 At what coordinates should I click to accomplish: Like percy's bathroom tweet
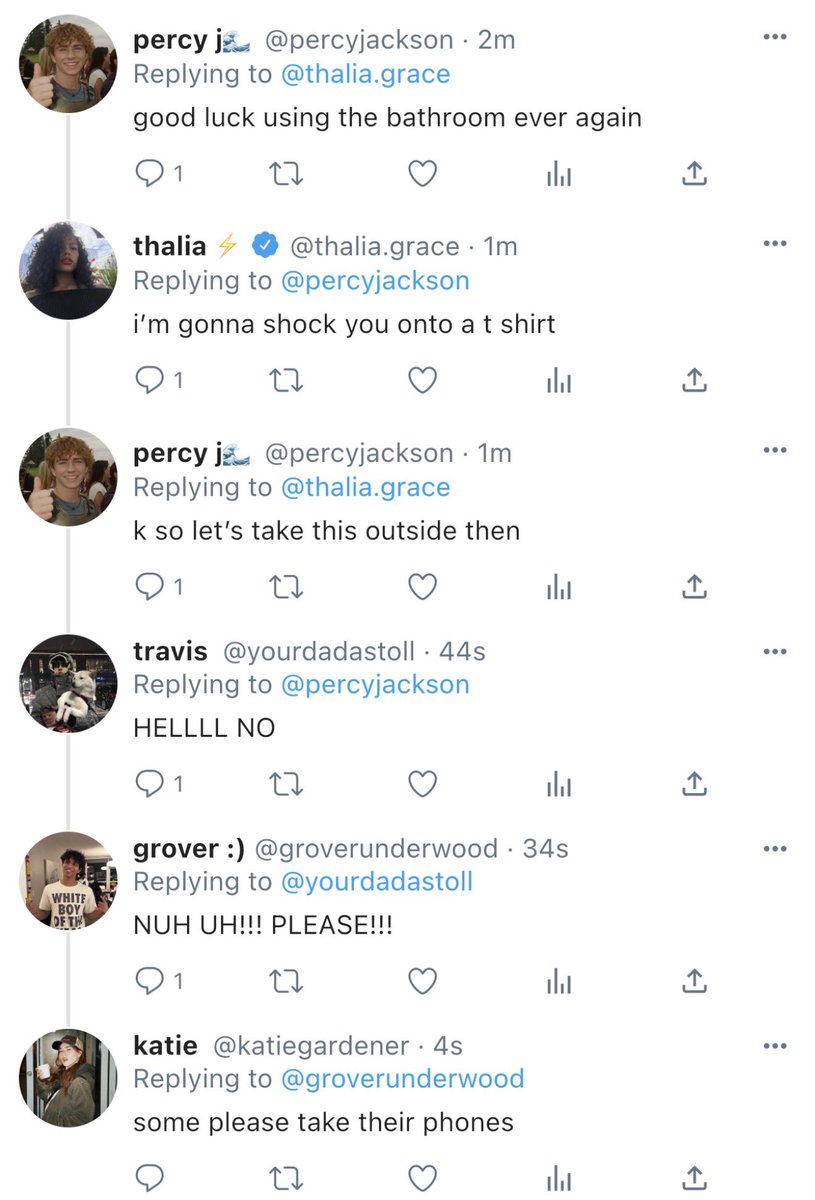(x=423, y=174)
